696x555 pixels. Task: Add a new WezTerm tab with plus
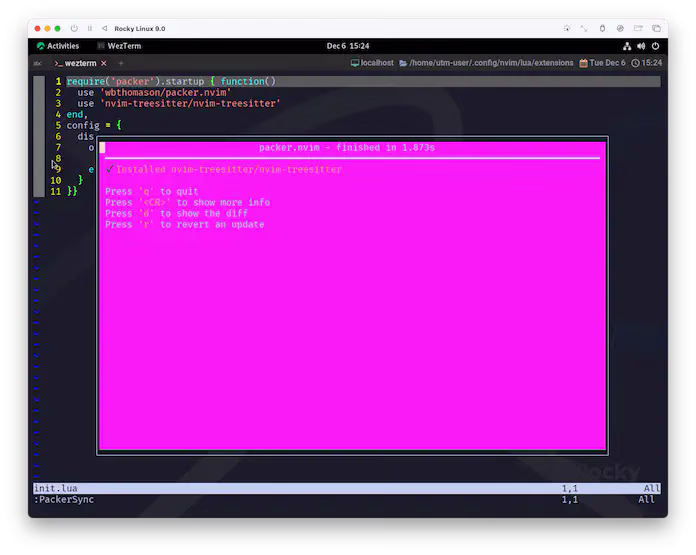click(121, 63)
